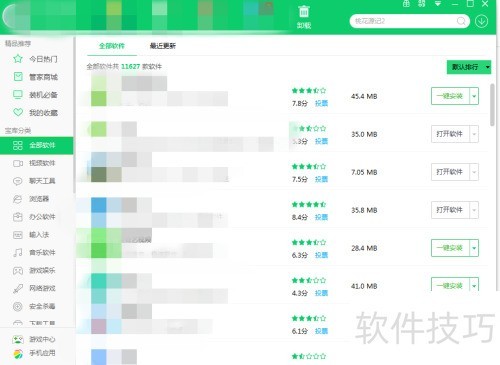Click 投票 link beside 7.5分
The width and height of the screenshot is (500, 365).
point(321,180)
